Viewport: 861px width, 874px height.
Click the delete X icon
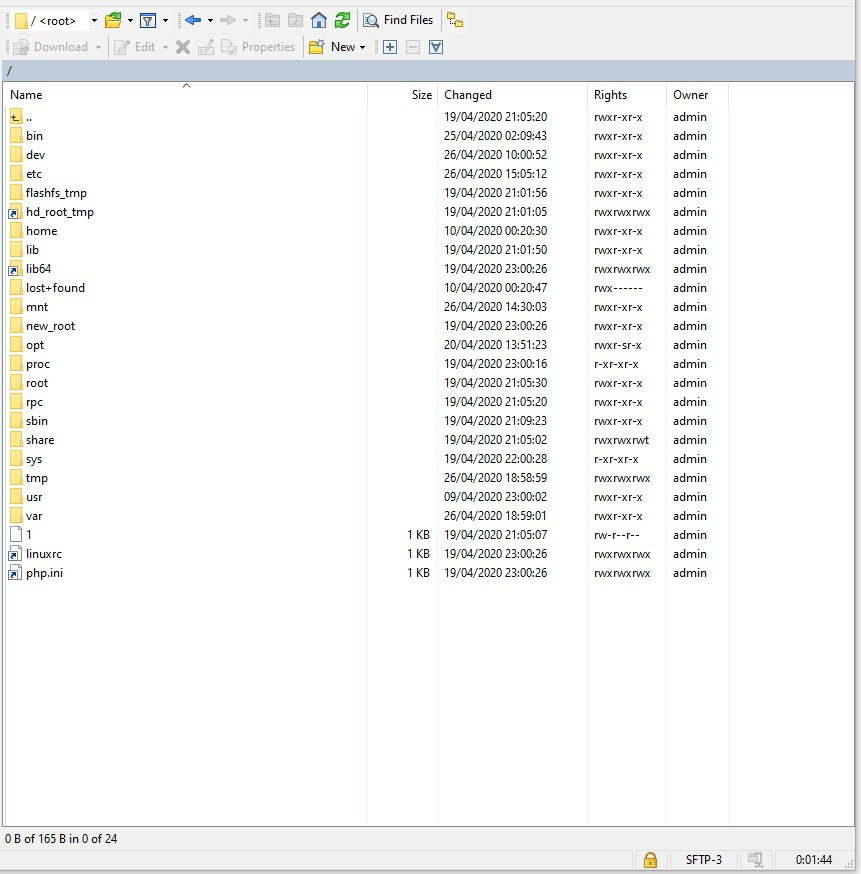[183, 47]
